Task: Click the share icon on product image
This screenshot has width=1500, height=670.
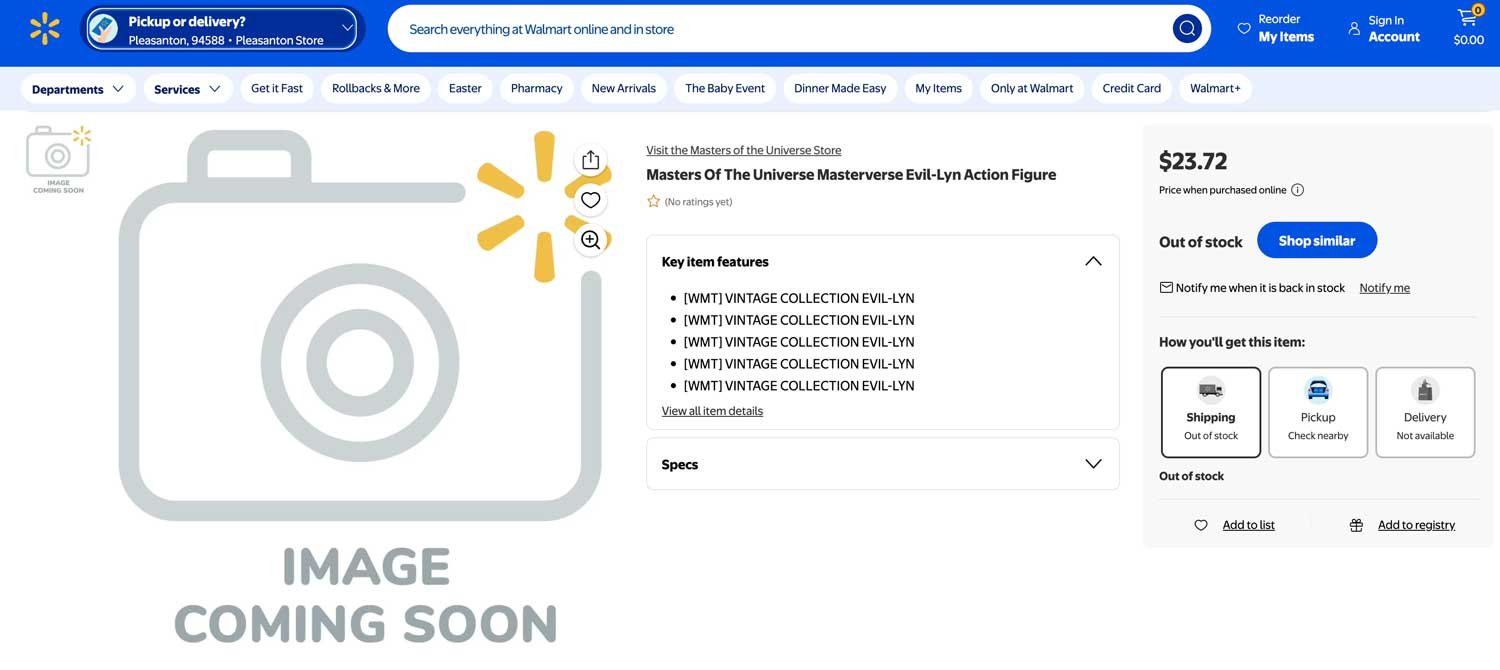Action: pos(590,160)
